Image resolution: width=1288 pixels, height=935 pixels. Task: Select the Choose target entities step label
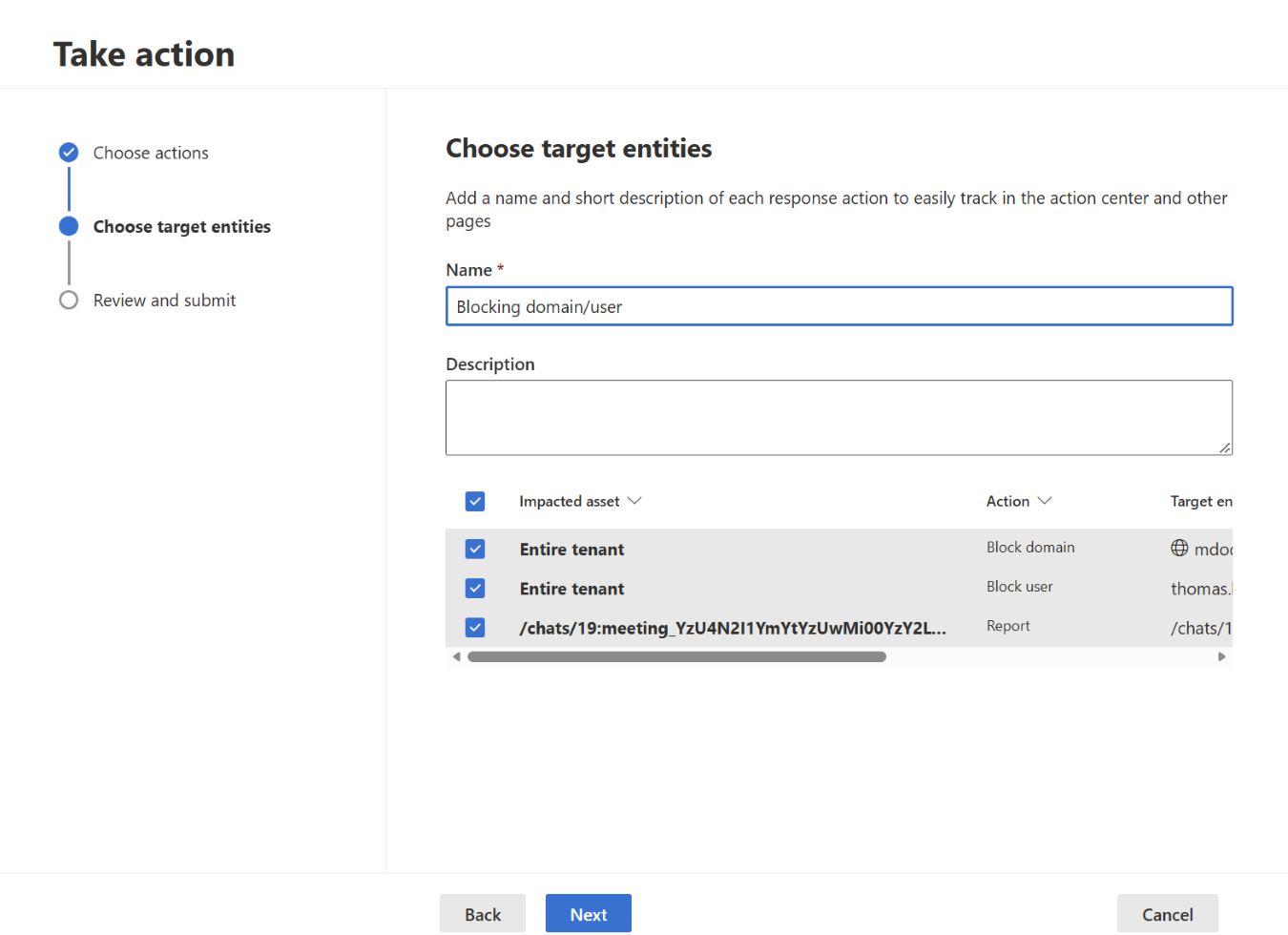[182, 226]
